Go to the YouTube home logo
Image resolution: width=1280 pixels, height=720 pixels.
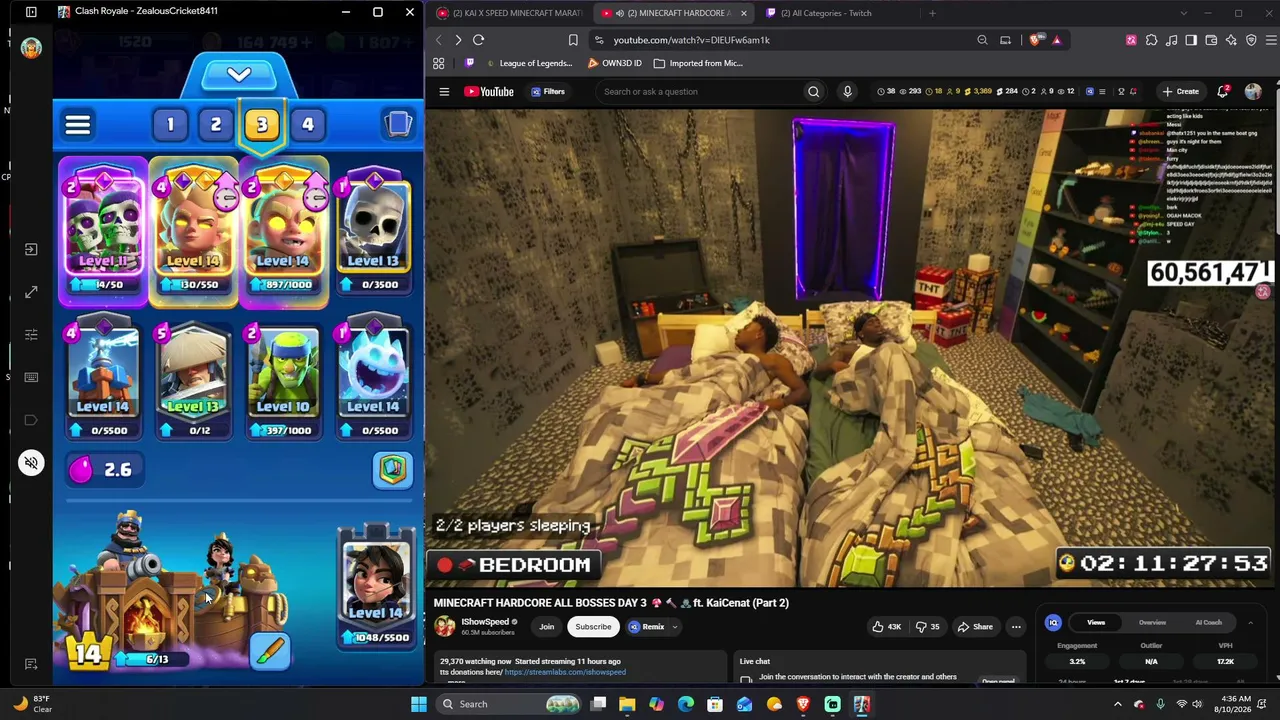pos(489,92)
